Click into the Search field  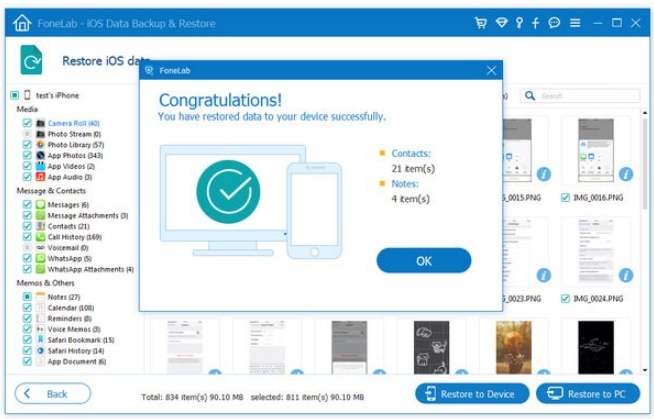click(580, 96)
